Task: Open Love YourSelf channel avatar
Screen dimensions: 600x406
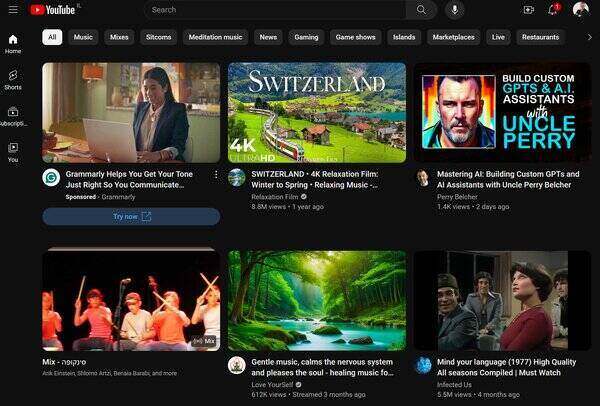Action: pos(237,365)
